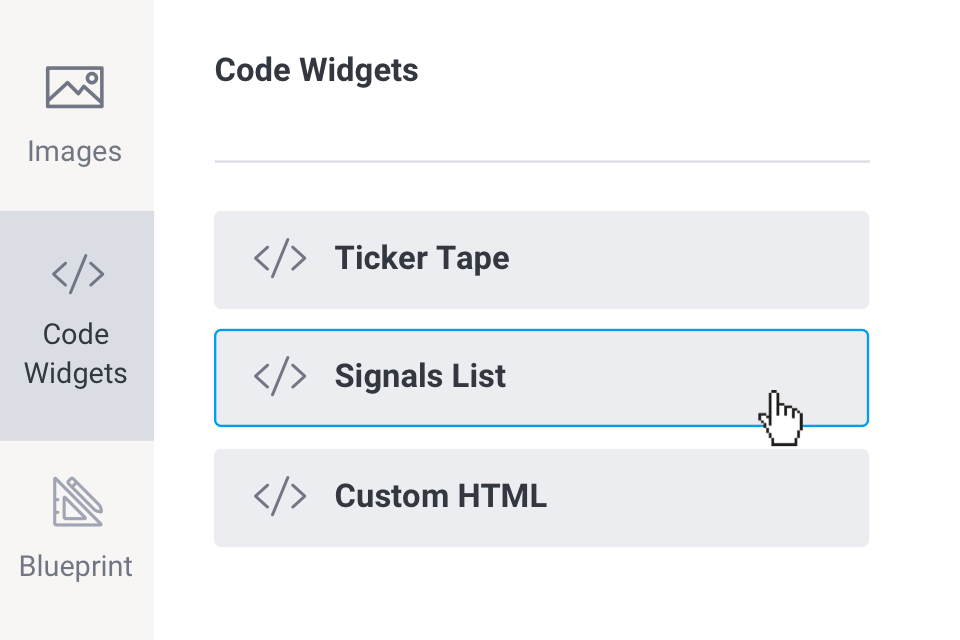
Task: Add the Ticker Tape widget
Action: [540, 259]
